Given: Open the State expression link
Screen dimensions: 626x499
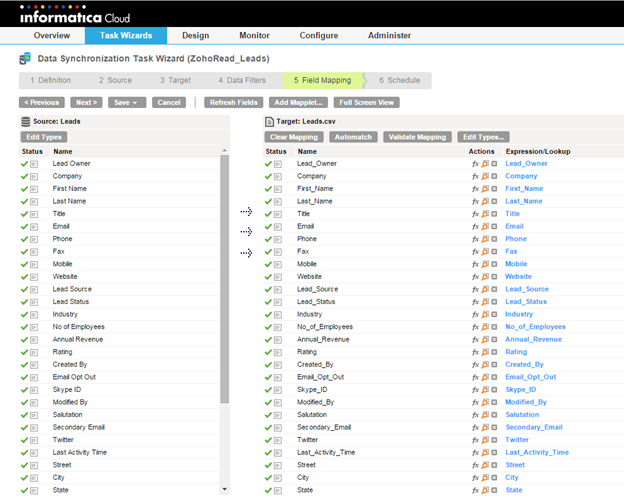Looking at the screenshot, I should click(x=514, y=490).
